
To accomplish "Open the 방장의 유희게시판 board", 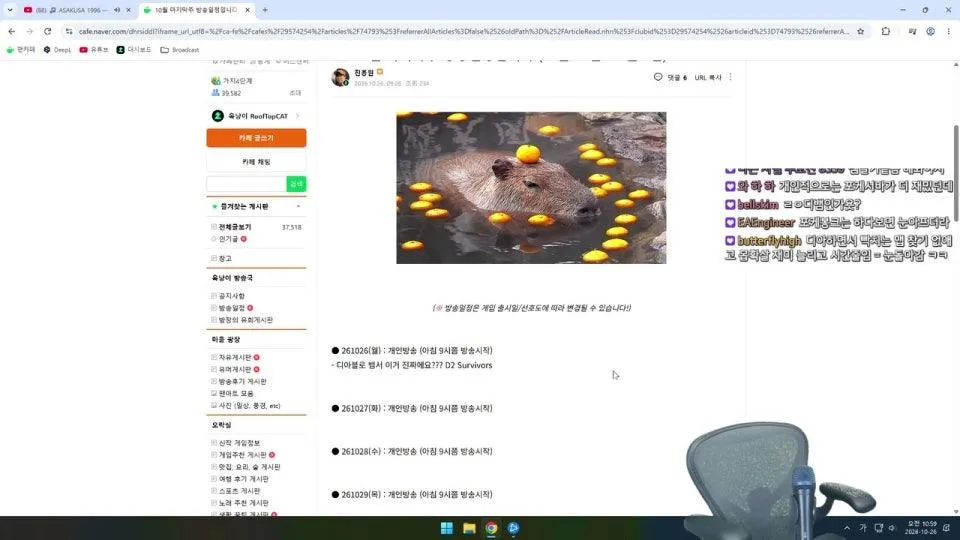I will click(246, 320).
